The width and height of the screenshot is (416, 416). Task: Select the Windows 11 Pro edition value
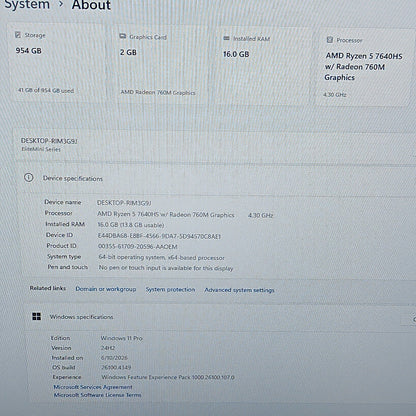coord(122,338)
